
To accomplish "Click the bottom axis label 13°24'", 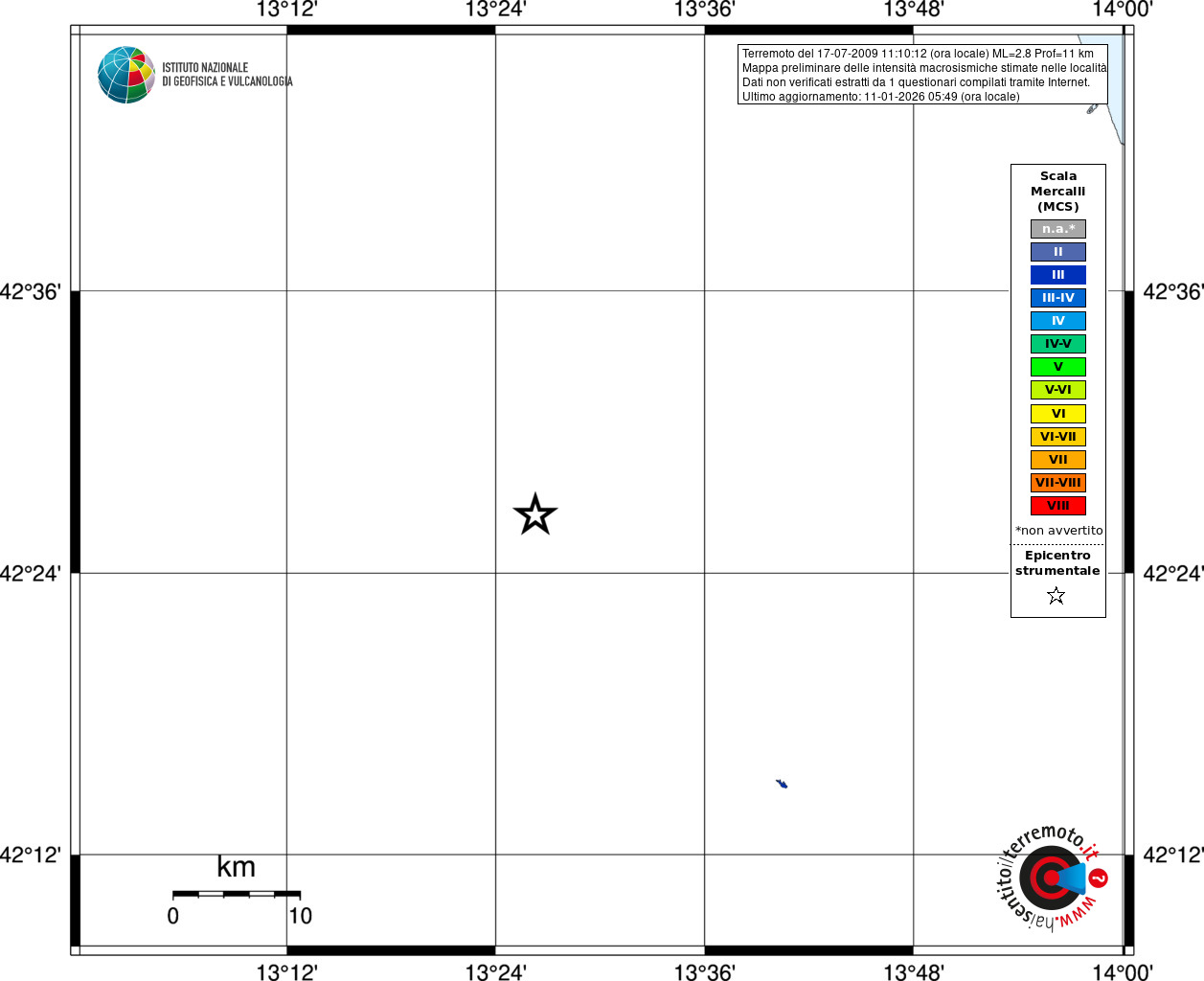I will (495, 972).
